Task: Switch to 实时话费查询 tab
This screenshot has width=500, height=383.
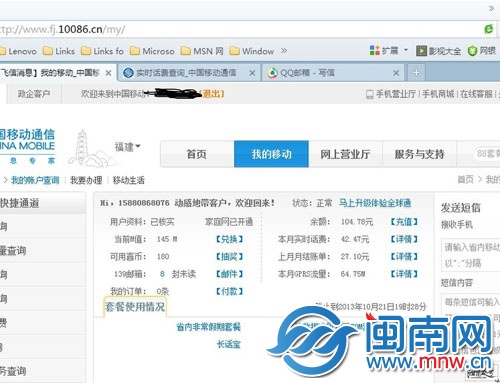Action: coord(186,73)
